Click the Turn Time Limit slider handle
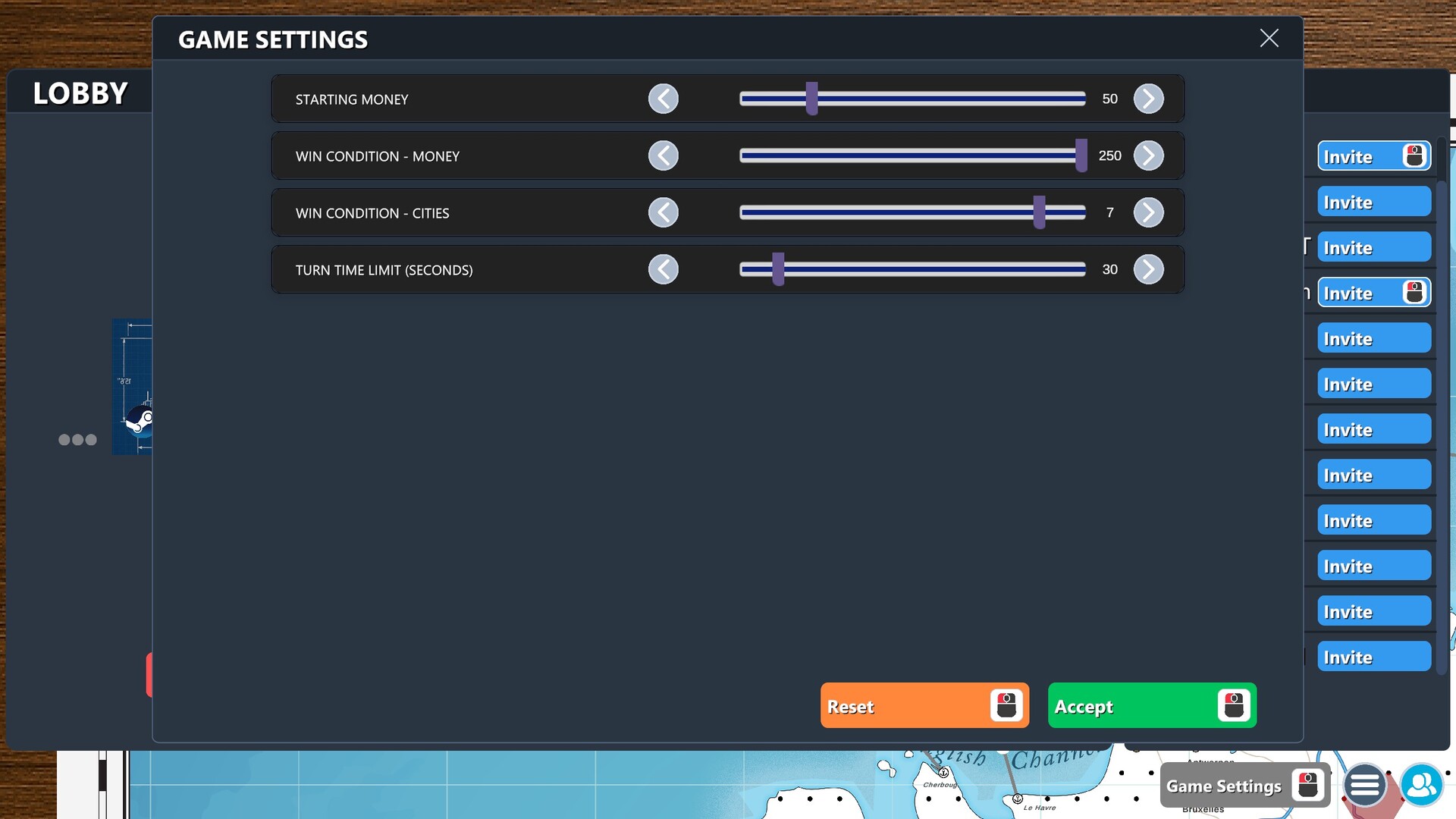This screenshot has width=1456, height=819. click(x=777, y=269)
